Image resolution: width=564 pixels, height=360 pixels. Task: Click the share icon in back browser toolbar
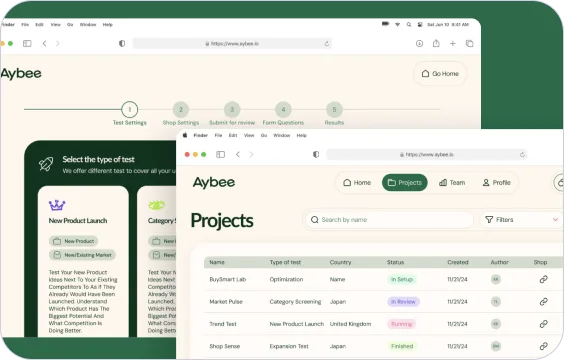pyautogui.click(x=436, y=43)
